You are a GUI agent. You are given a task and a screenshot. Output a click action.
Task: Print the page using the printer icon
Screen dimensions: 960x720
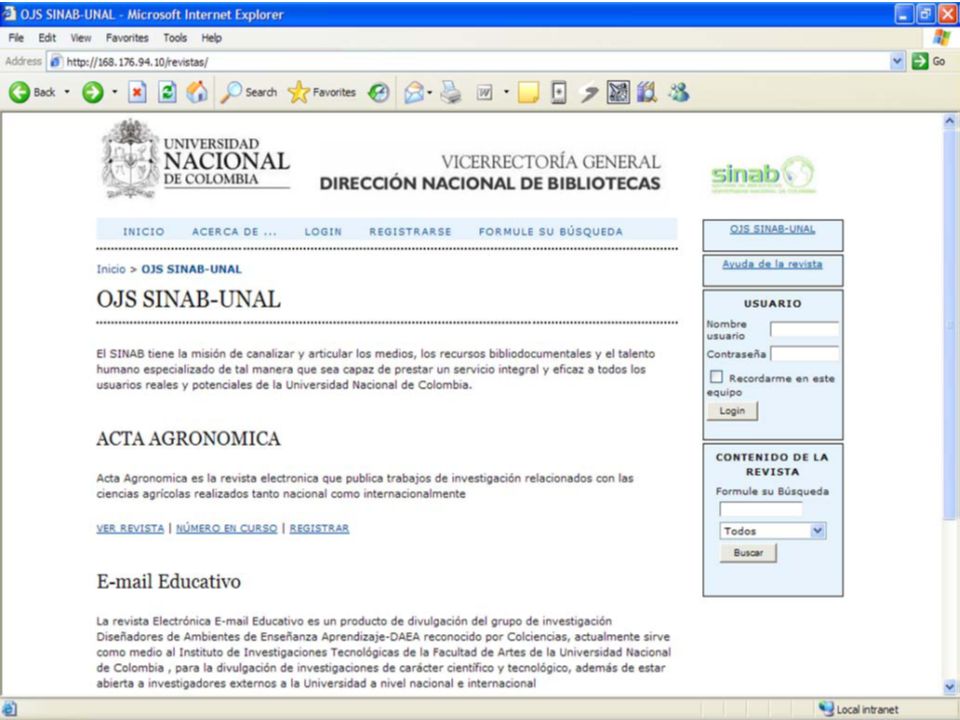[x=451, y=92]
